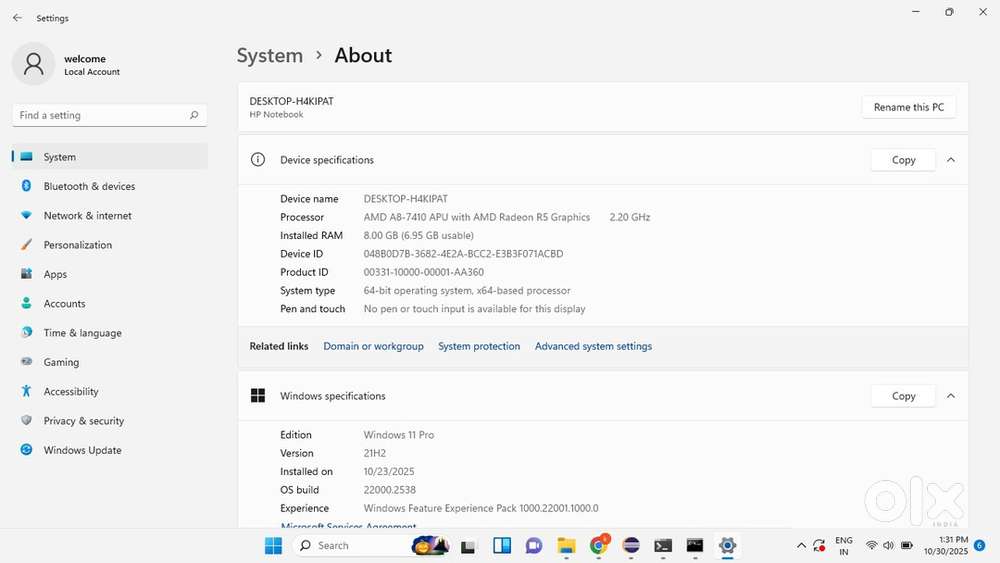The width and height of the screenshot is (1000, 563).
Task: Click the Find a setting search field
Action: click(110, 115)
